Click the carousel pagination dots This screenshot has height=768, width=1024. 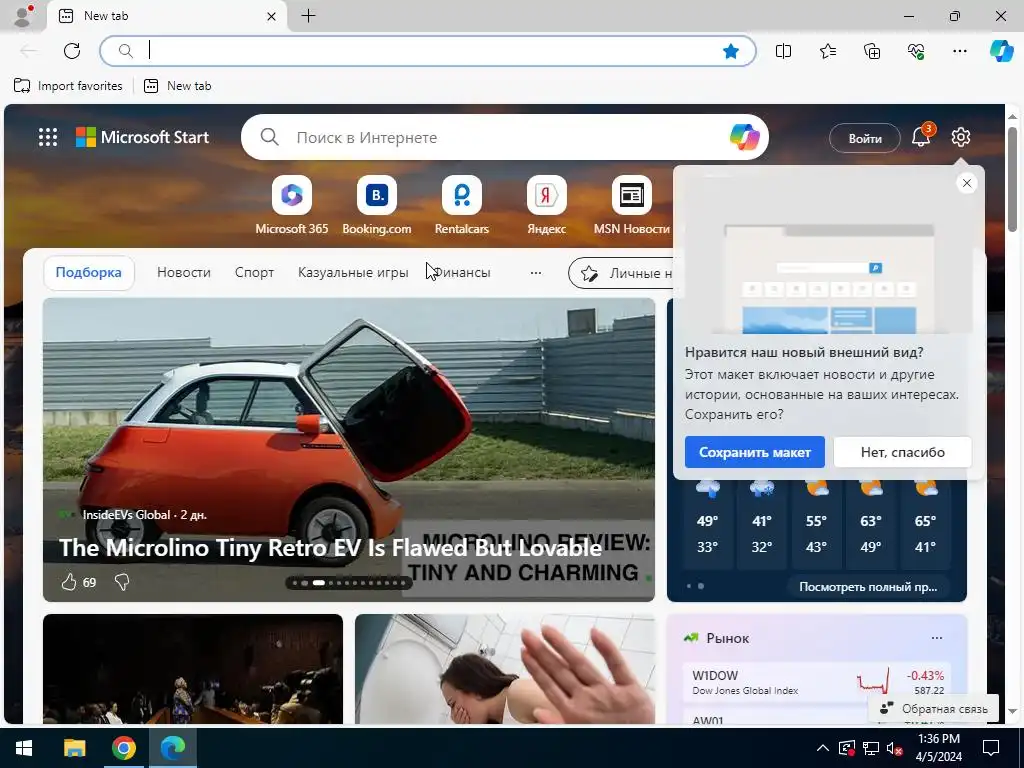click(349, 583)
